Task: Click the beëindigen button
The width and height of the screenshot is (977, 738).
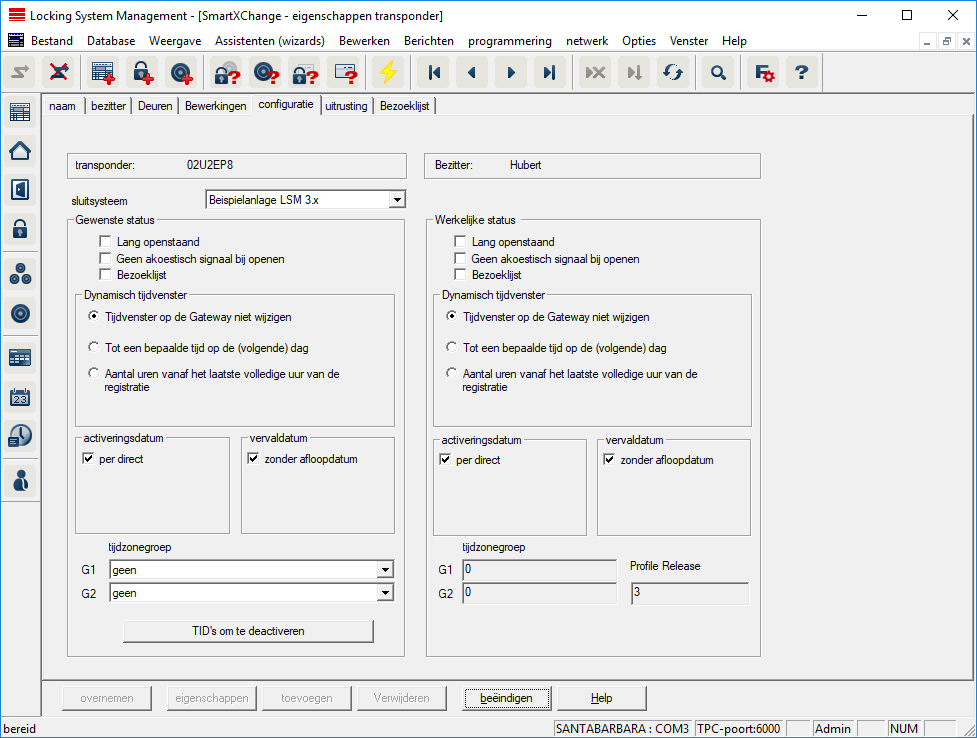Action: click(505, 698)
